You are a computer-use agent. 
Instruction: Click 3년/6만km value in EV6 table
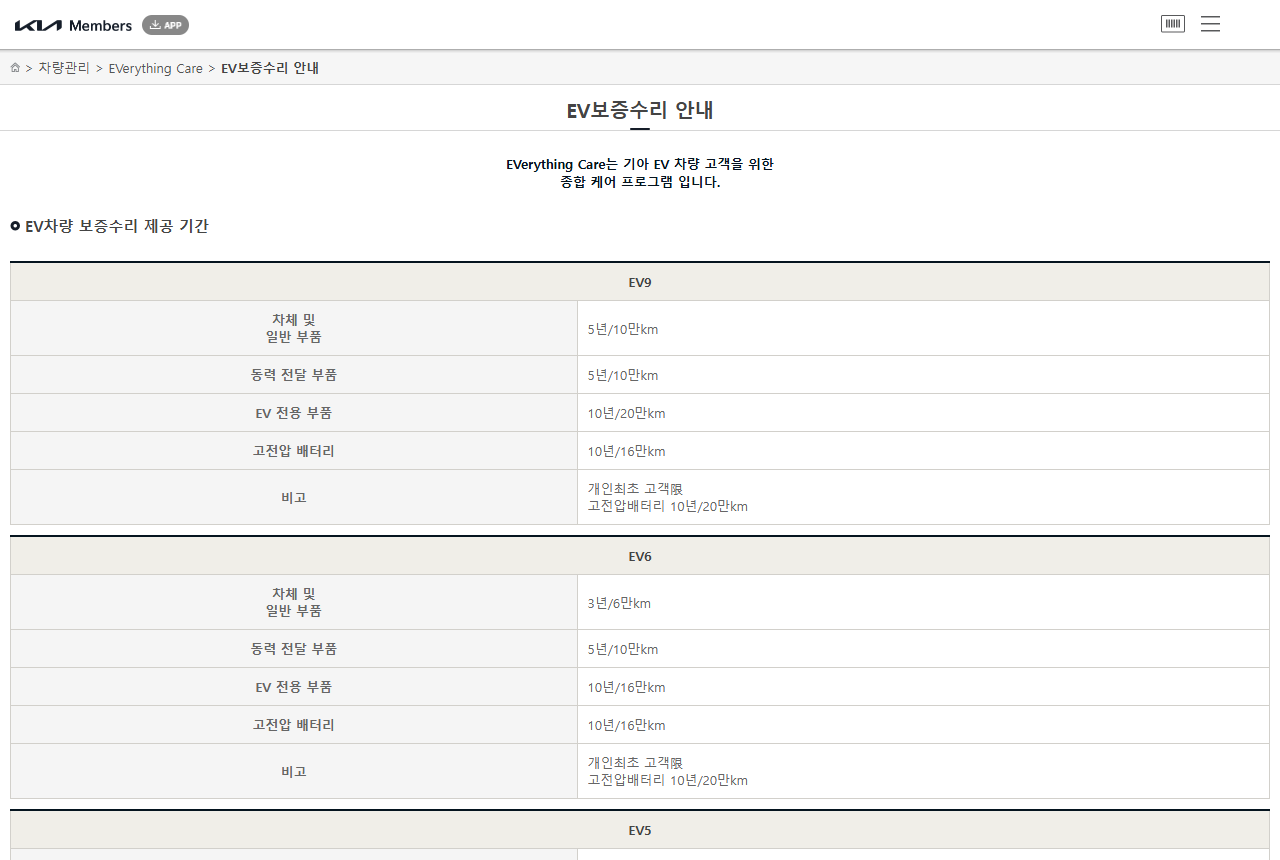619,603
